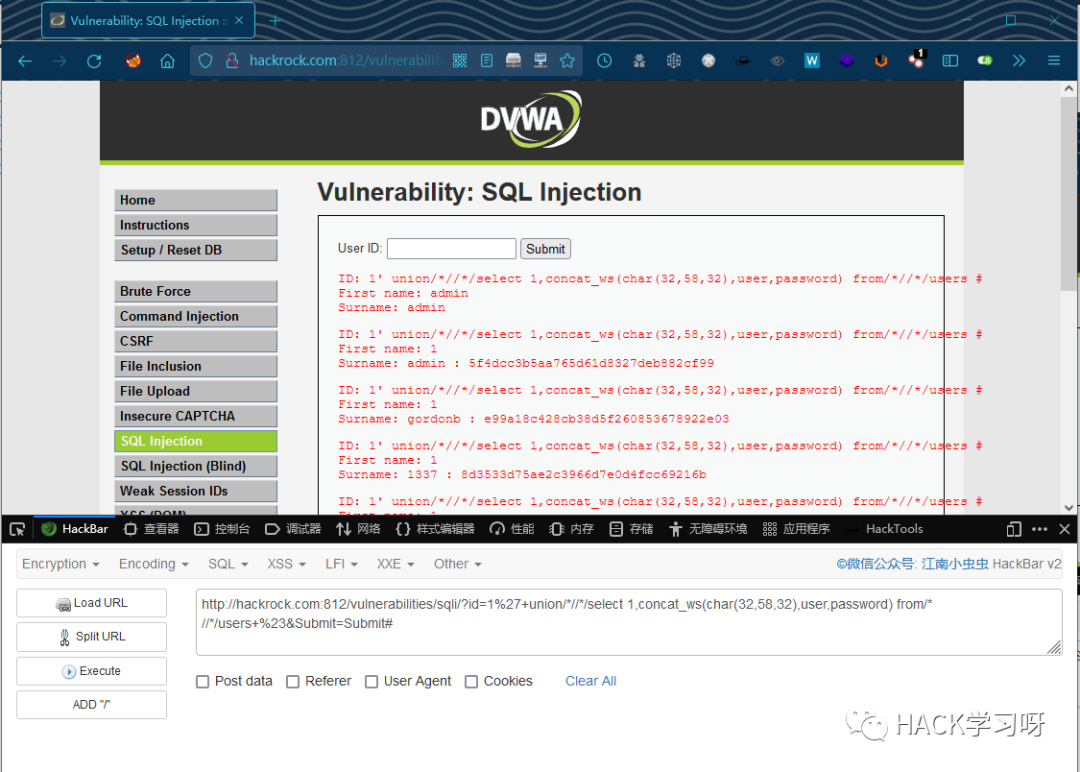
Task: Open the Brute Force menu item
Action: (x=196, y=291)
